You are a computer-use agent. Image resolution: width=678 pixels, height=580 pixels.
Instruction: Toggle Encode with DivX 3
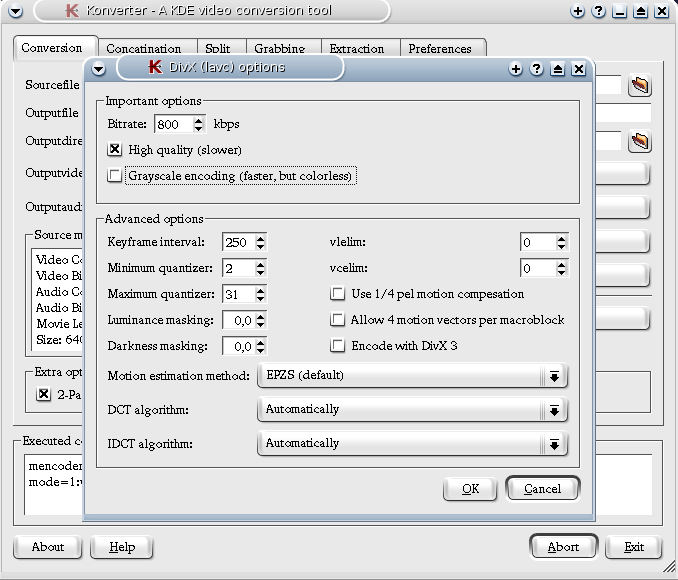(337, 346)
